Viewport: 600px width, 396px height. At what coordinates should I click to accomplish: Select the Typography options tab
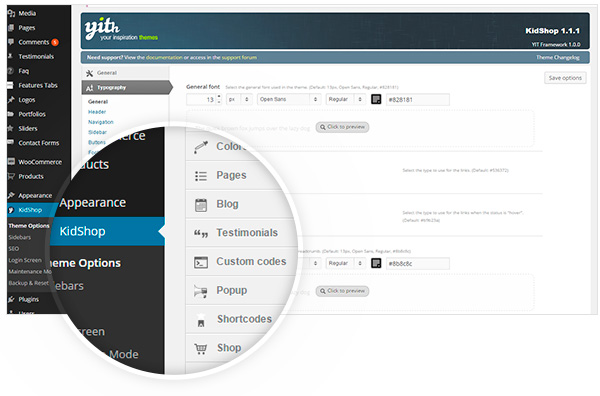pyautogui.click(x=127, y=88)
